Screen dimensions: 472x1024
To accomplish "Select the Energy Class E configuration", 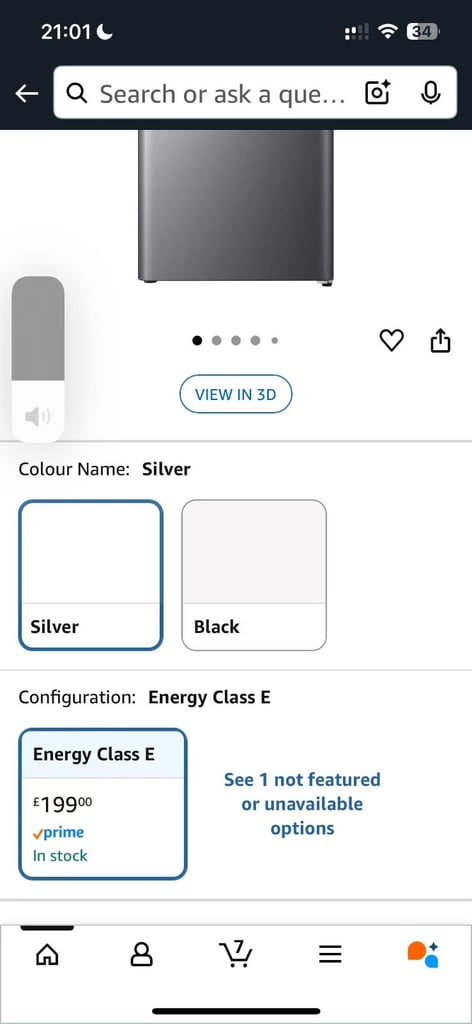I will tap(103, 804).
